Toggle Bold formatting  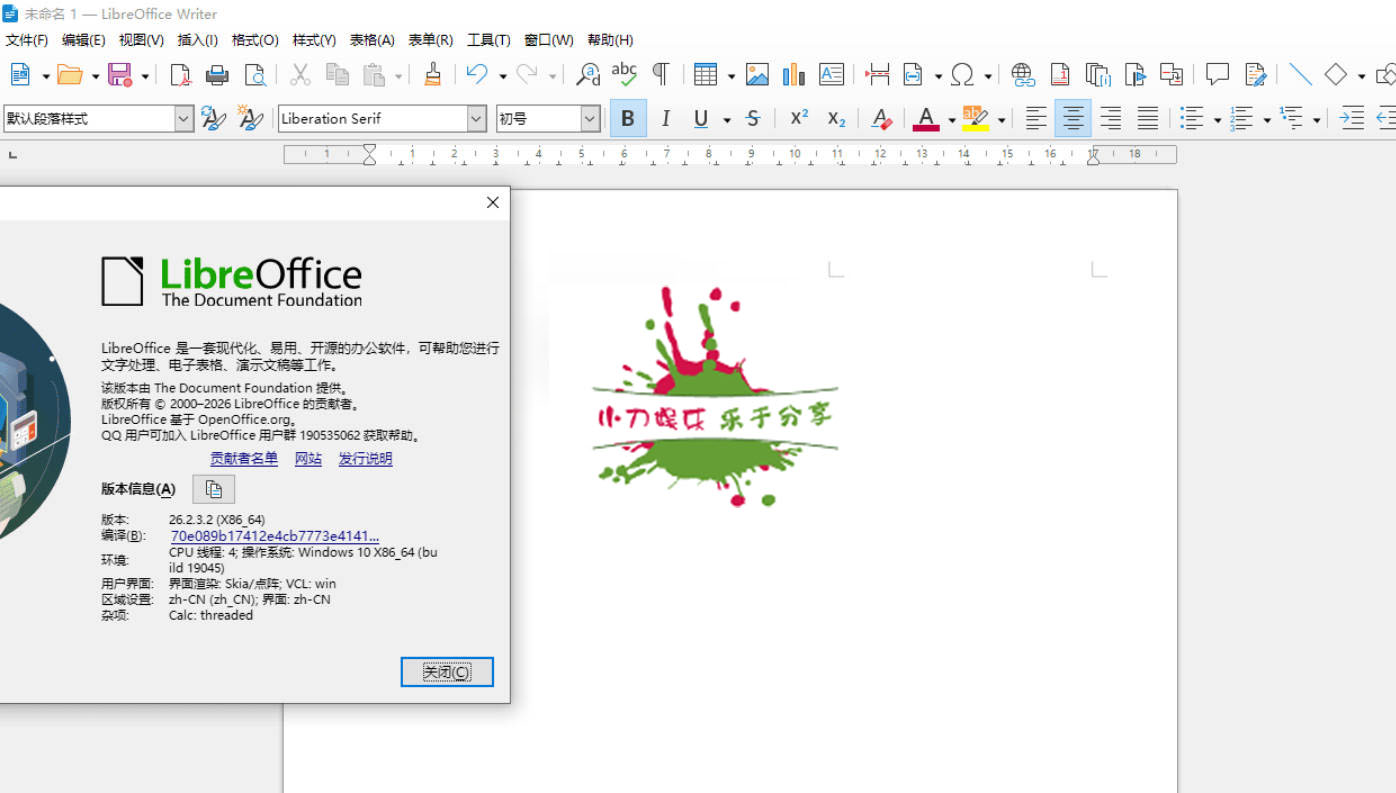pos(628,119)
